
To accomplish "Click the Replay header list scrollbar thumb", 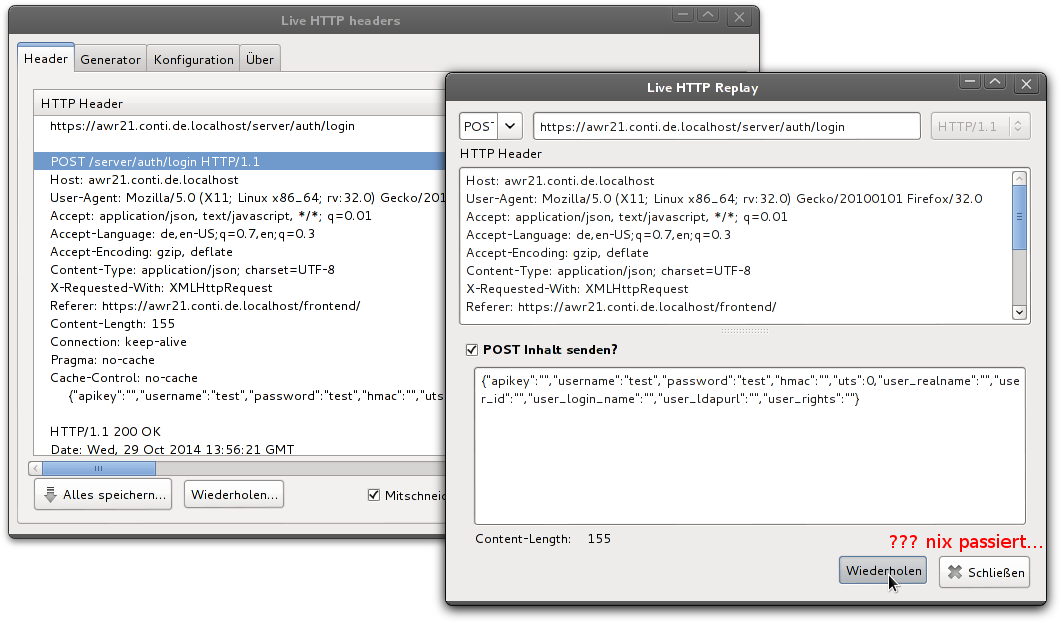I will [x=1020, y=218].
